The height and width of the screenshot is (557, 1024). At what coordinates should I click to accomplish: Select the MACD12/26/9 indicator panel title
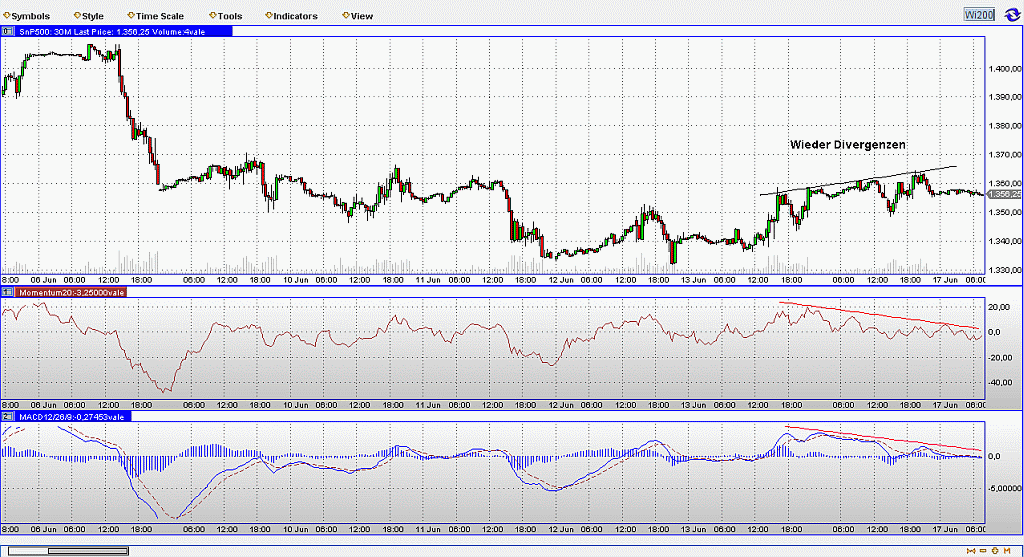tap(73, 417)
